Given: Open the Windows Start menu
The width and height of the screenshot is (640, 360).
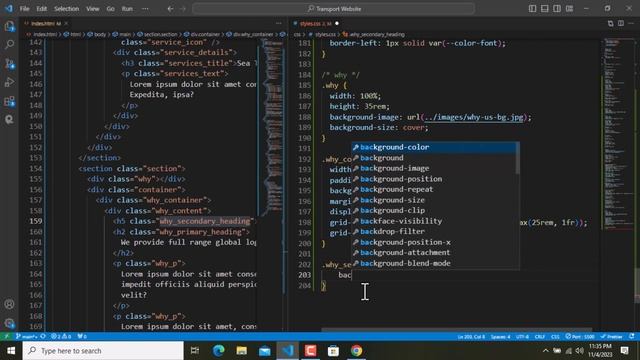Looking at the screenshot, I should click(11, 351).
